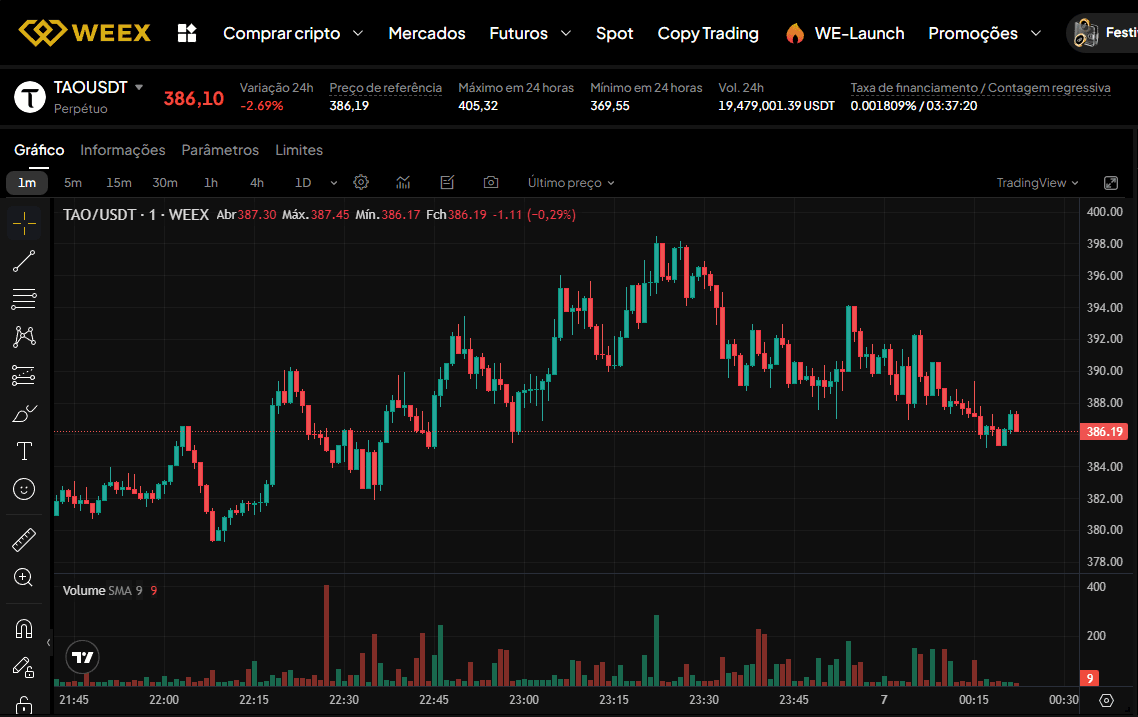Image resolution: width=1138 pixels, height=717 pixels.
Task: Toggle stay in drawing mode
Action: click(24, 667)
